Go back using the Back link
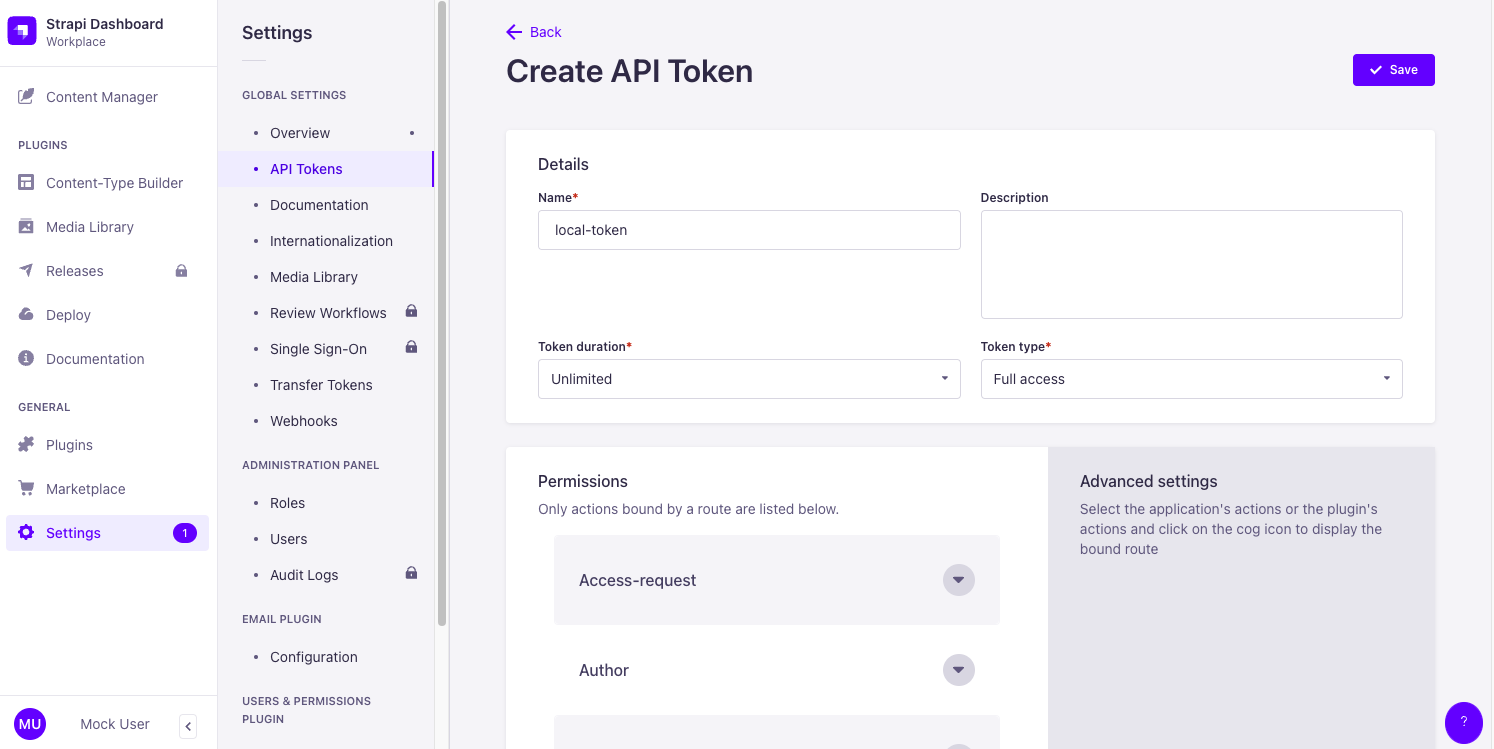This screenshot has height=749, width=1494. point(534,32)
